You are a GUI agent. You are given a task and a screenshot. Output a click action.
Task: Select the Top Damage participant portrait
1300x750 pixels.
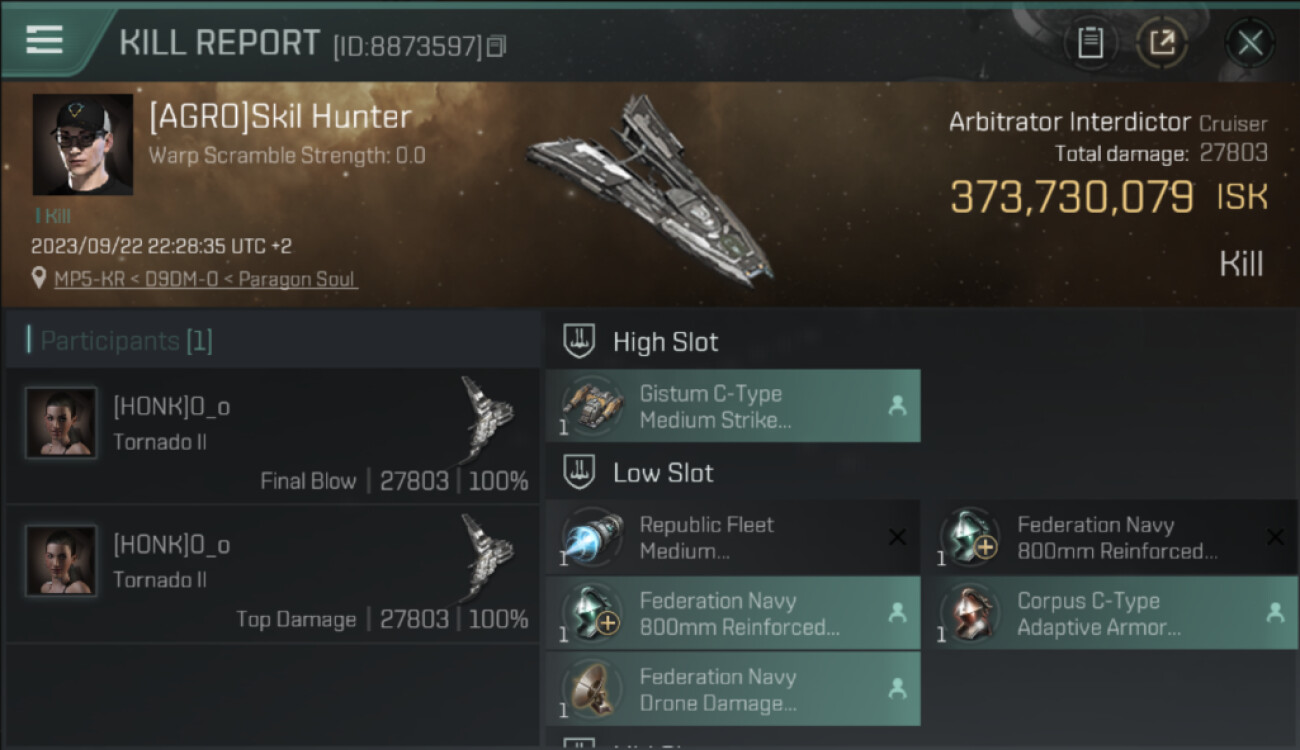pyautogui.click(x=61, y=560)
